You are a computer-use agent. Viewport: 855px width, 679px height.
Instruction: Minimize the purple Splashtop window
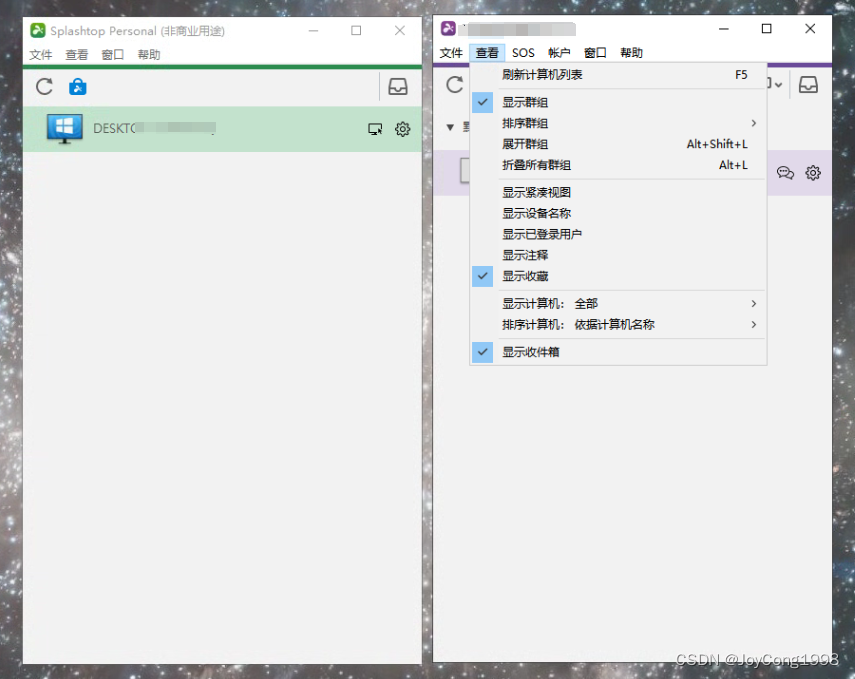(x=724, y=28)
